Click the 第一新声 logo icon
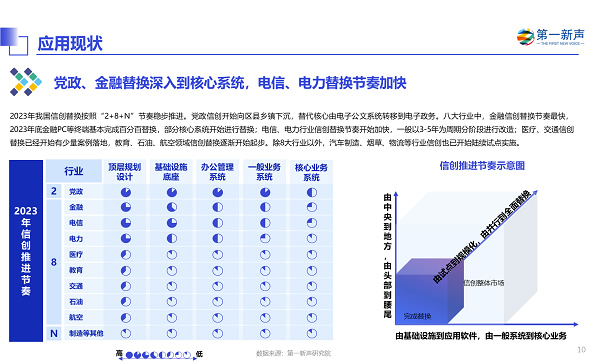The width and height of the screenshot is (600, 363). tap(525, 37)
